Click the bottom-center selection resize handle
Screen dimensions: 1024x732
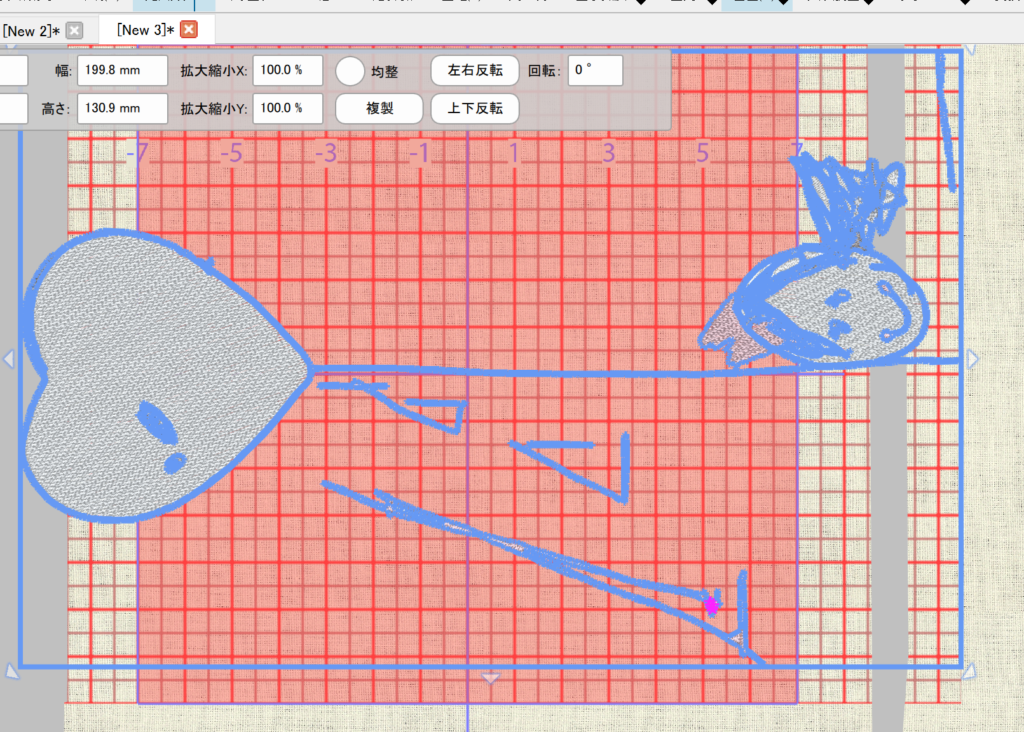tap(490, 678)
